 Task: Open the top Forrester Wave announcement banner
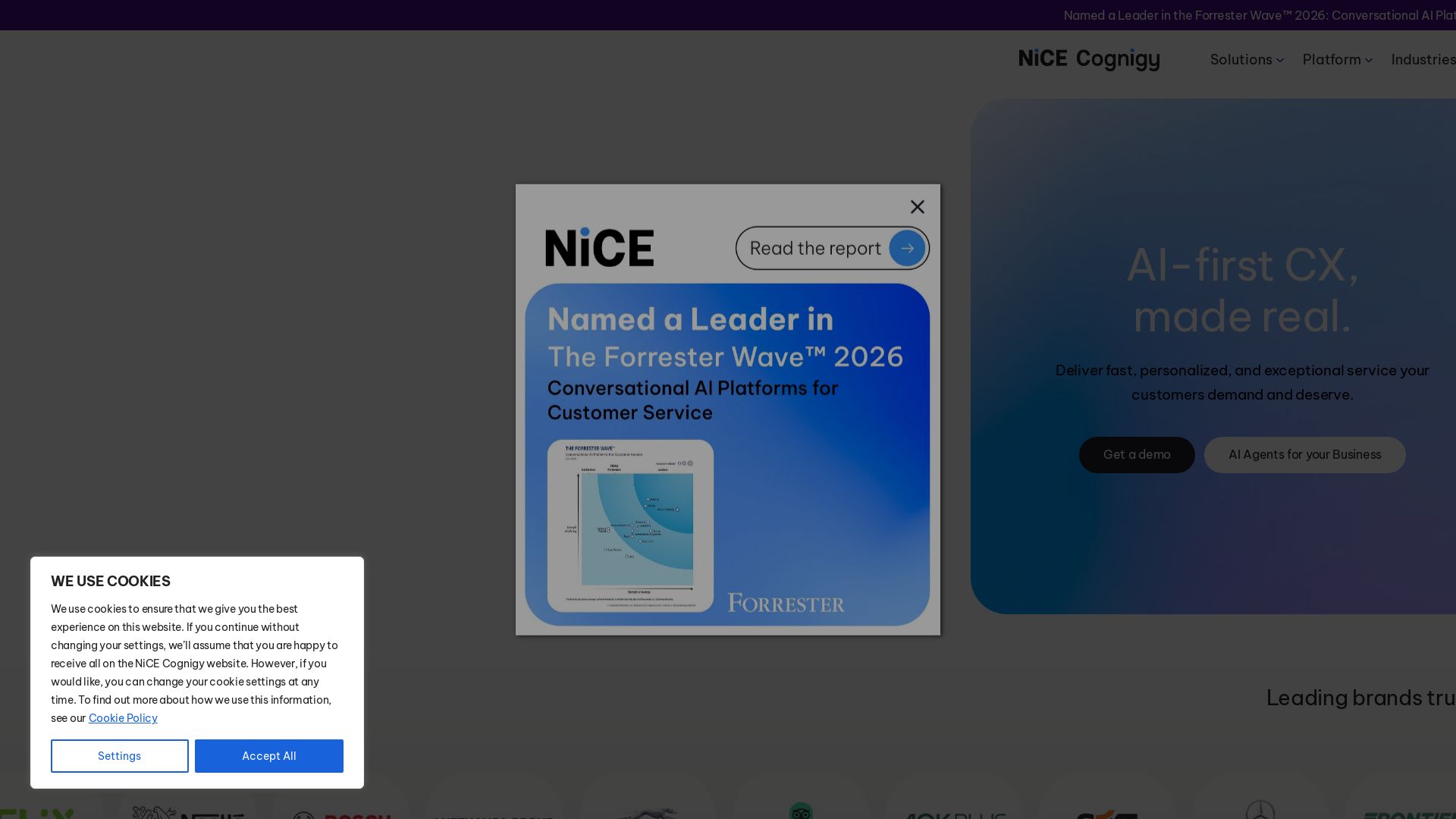[1260, 15]
